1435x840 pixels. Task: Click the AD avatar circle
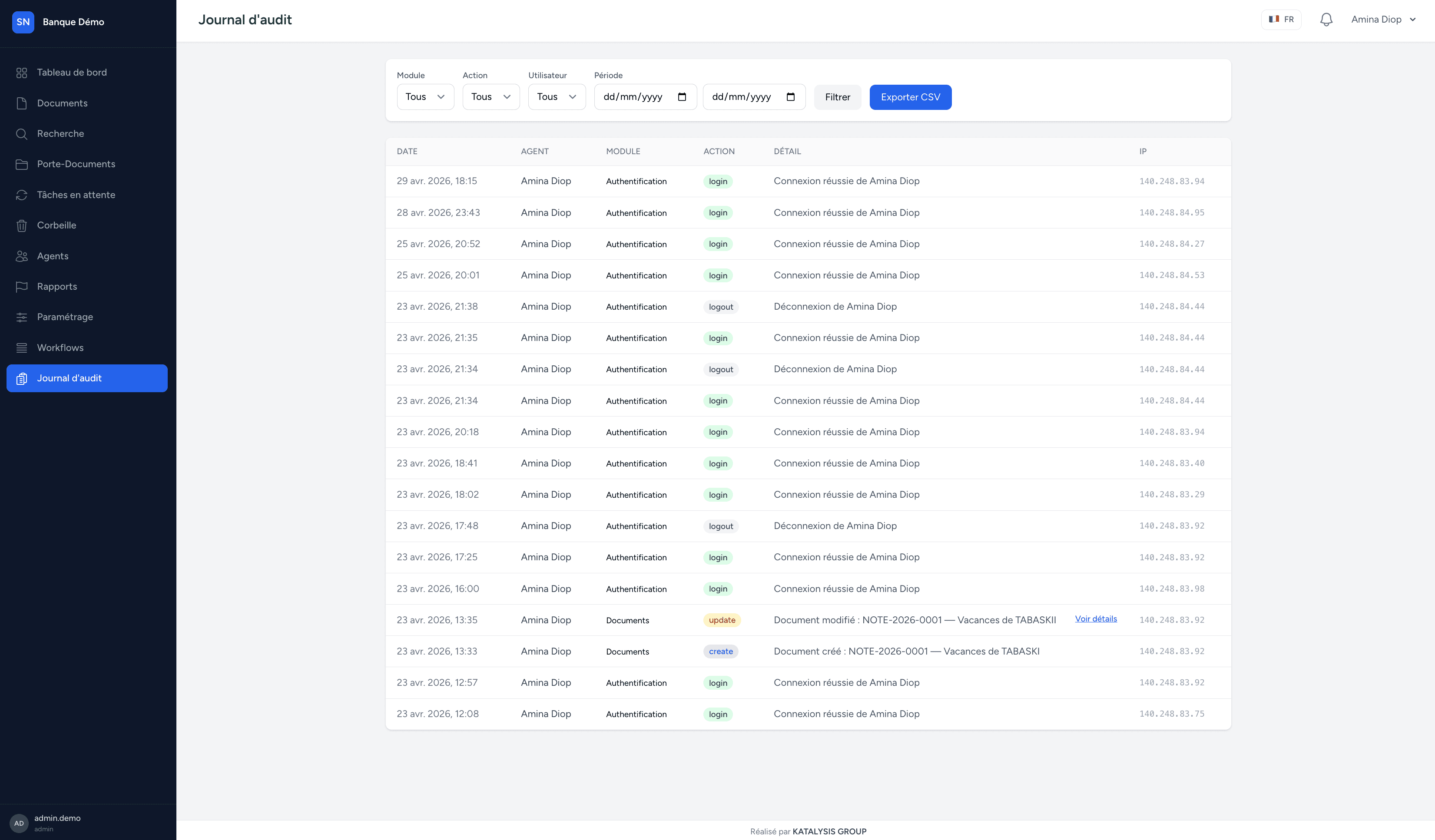pos(19,823)
